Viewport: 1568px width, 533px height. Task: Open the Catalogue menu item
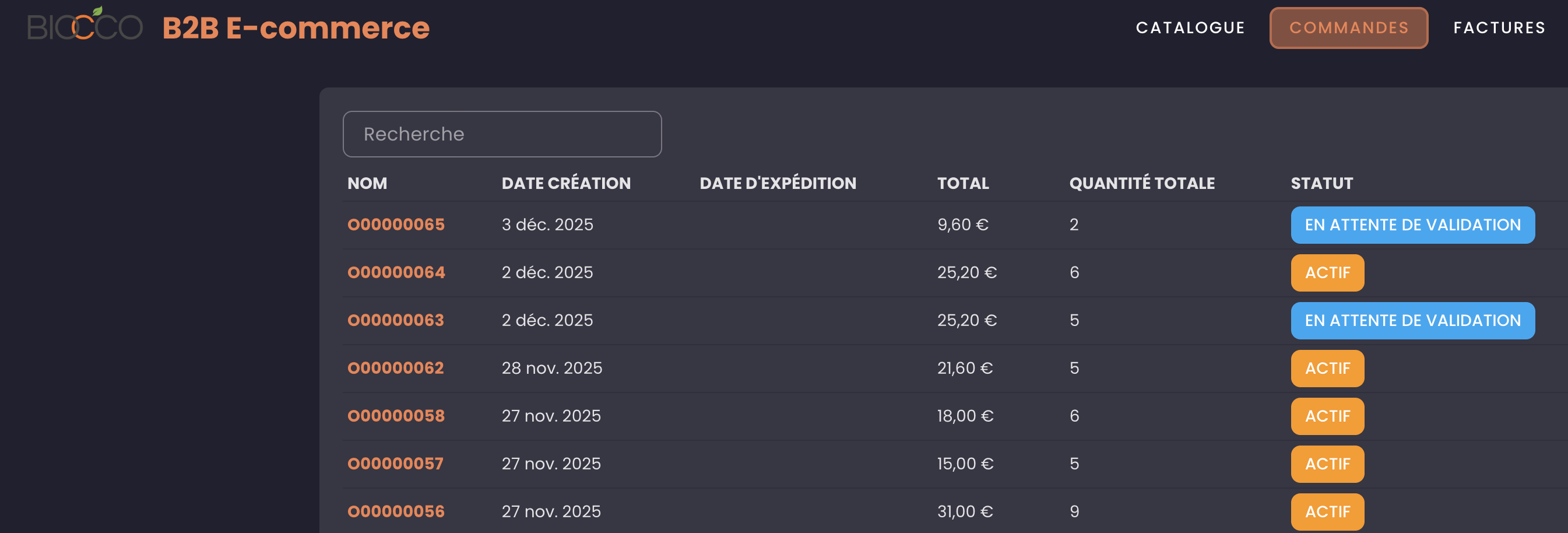coord(1190,28)
